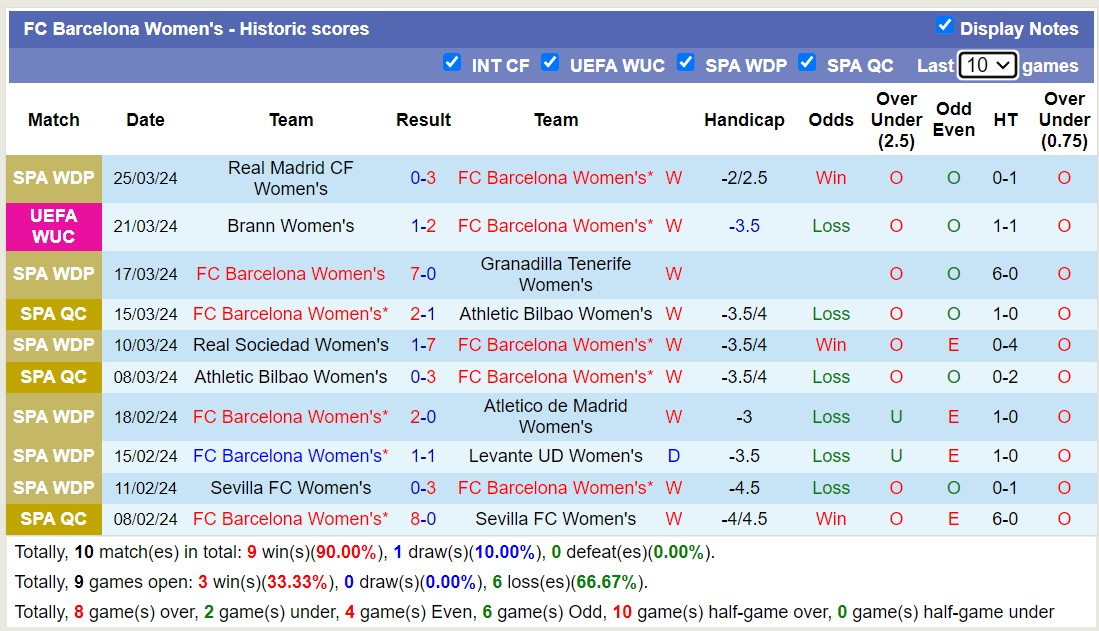Uncheck the UEFA WUC filter checkbox
Viewport: 1099px width, 631px height.
(550, 63)
